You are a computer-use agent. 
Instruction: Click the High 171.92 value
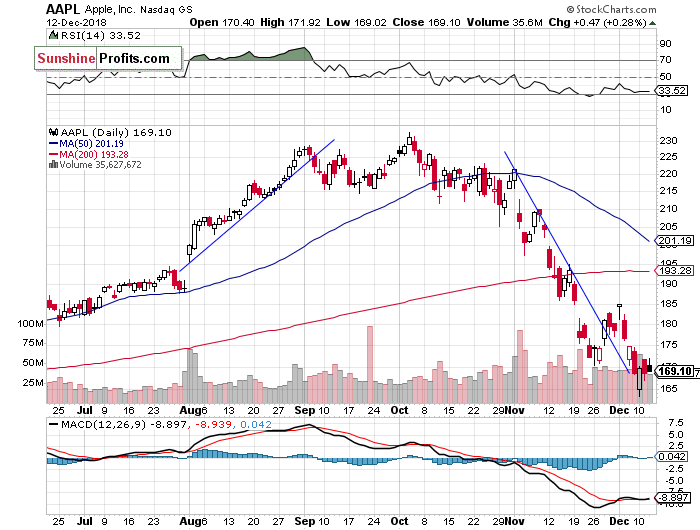pyautogui.click(x=290, y=22)
